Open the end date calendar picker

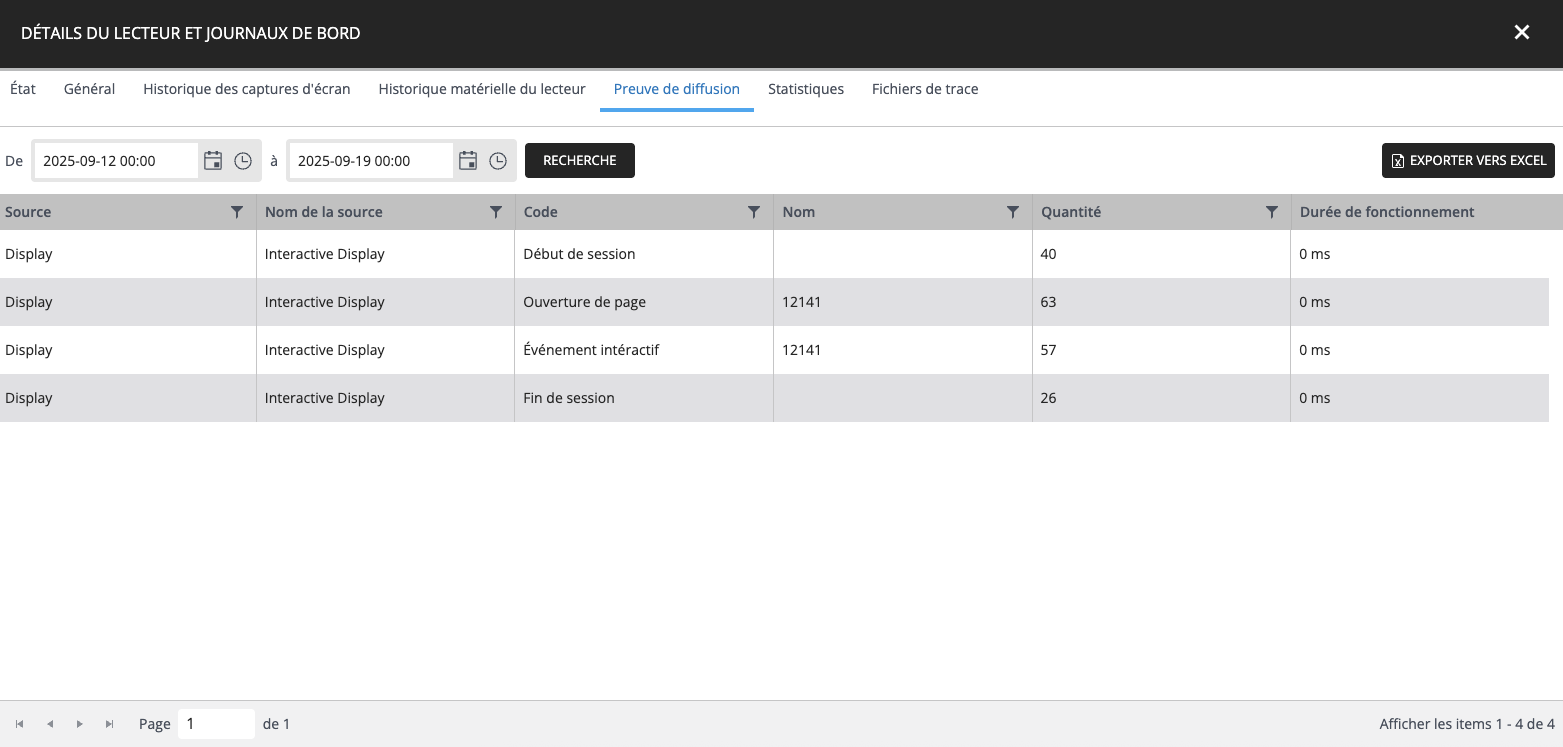468,161
